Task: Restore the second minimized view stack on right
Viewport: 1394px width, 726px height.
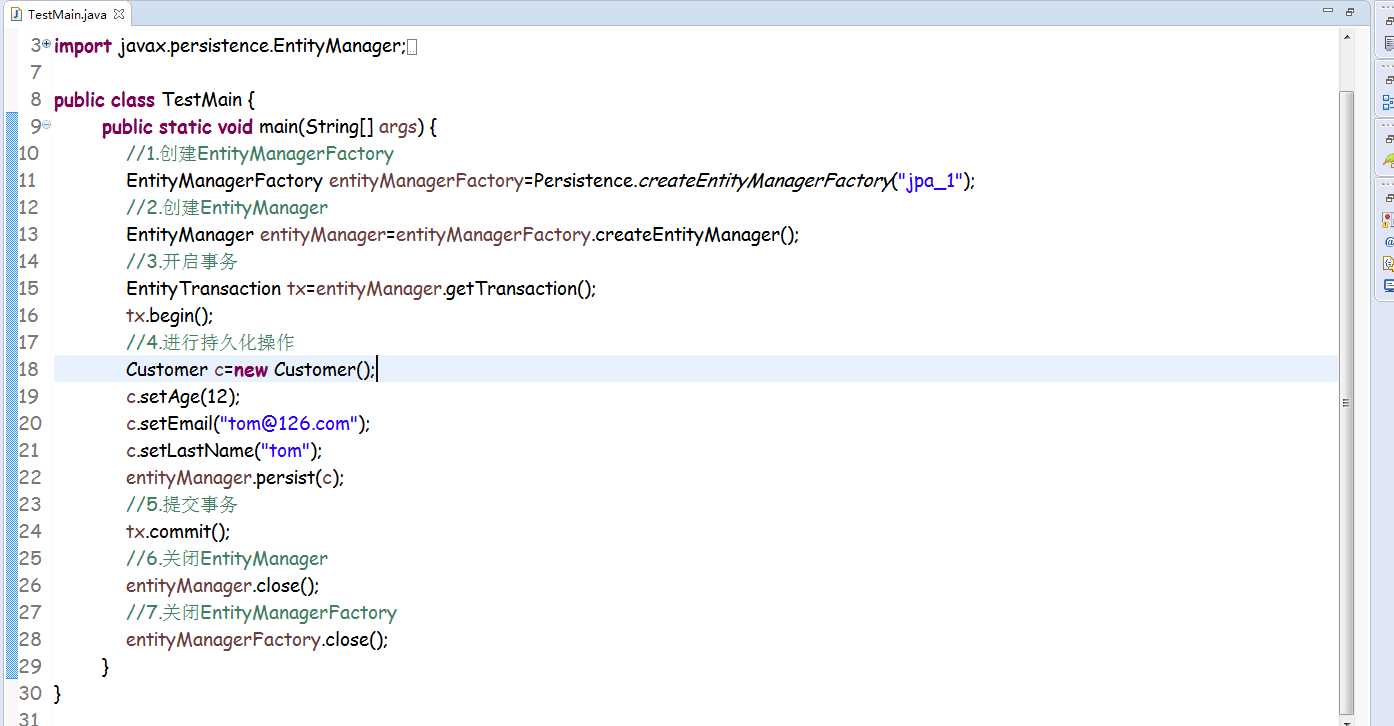Action: 1389,80
